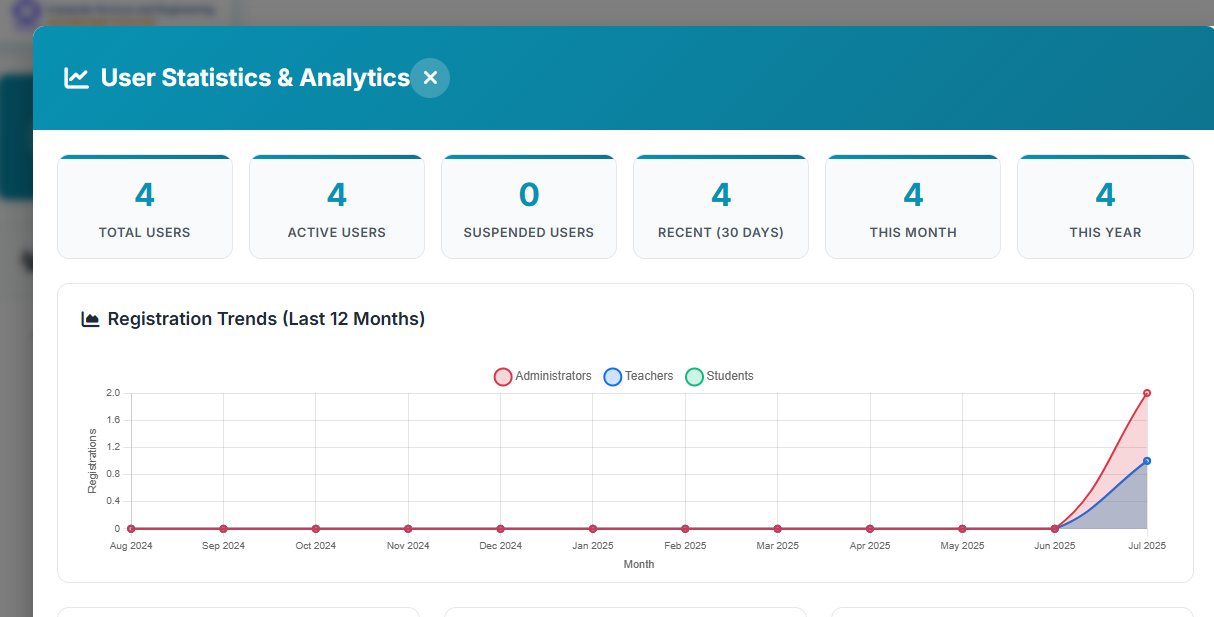Toggle Administrators series in chart legend

(x=543, y=376)
